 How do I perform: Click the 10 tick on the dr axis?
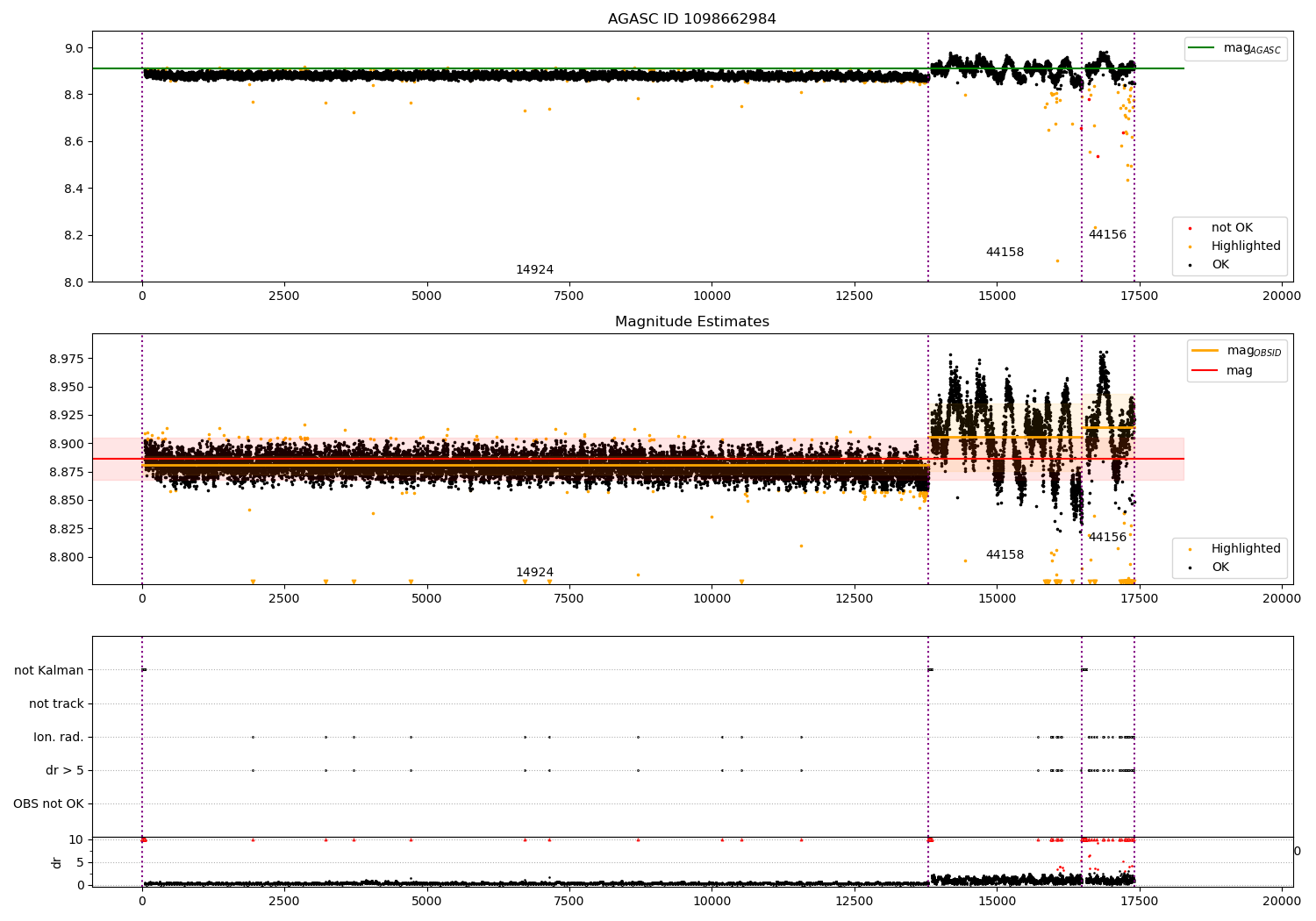(x=76, y=840)
